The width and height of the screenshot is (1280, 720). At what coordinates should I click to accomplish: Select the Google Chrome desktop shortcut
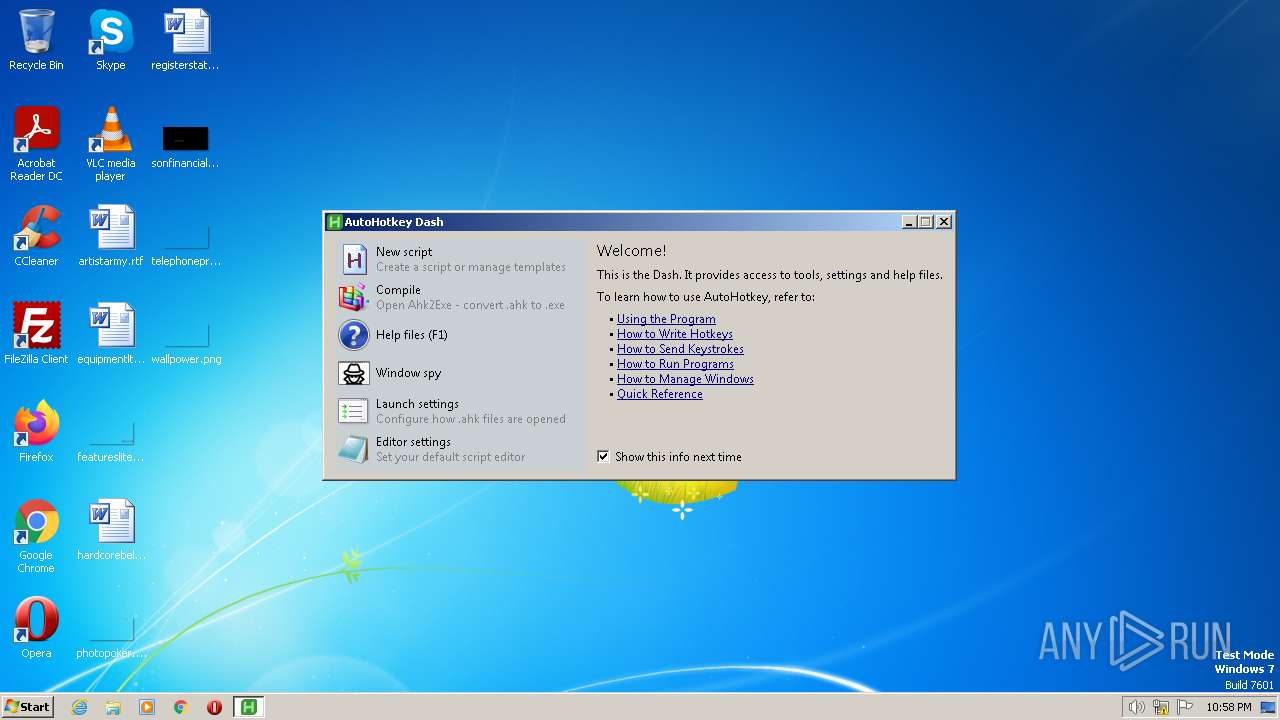tap(36, 536)
